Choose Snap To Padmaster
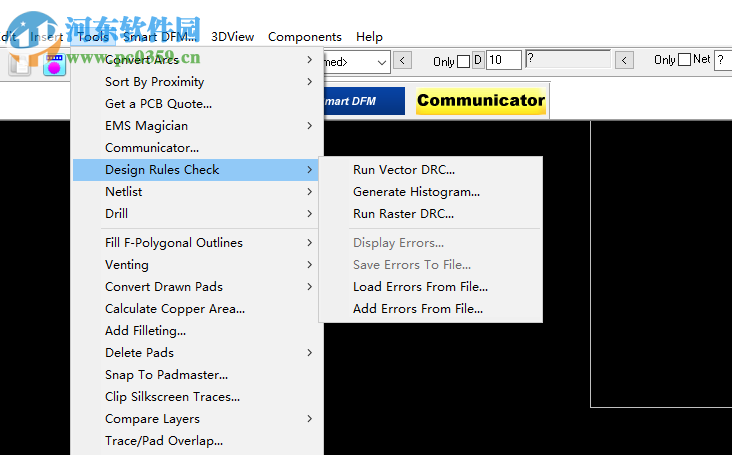Viewport: 732px width, 455px height. pyautogui.click(x=196, y=374)
